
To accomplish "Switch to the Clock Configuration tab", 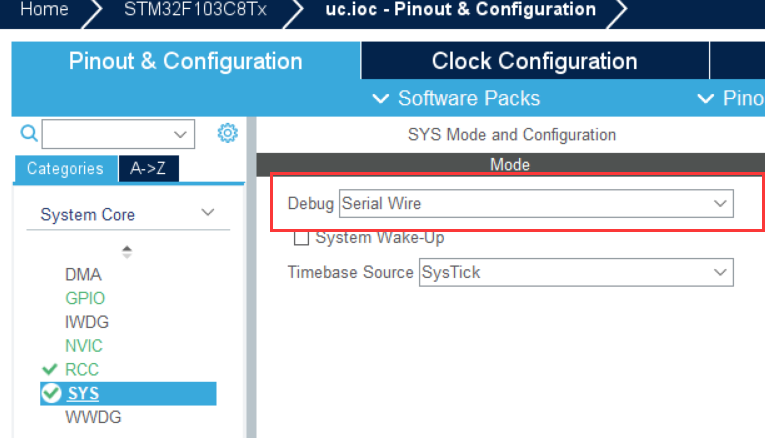I will (535, 61).
